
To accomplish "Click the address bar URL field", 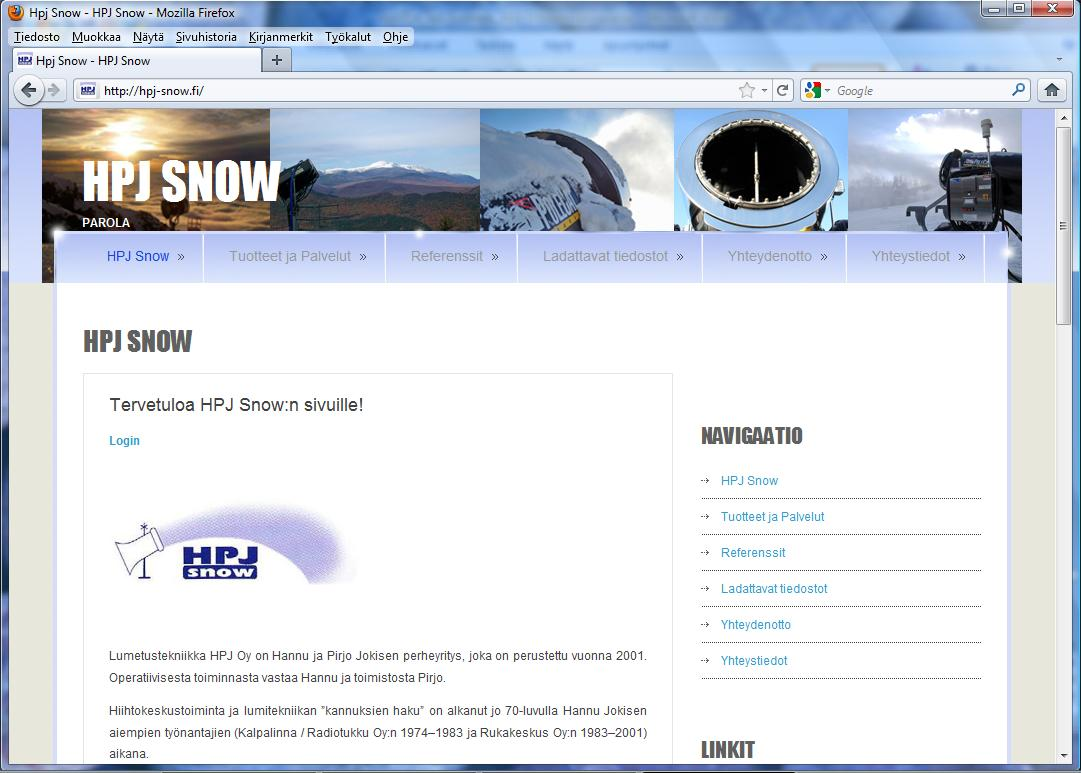I will 419,90.
